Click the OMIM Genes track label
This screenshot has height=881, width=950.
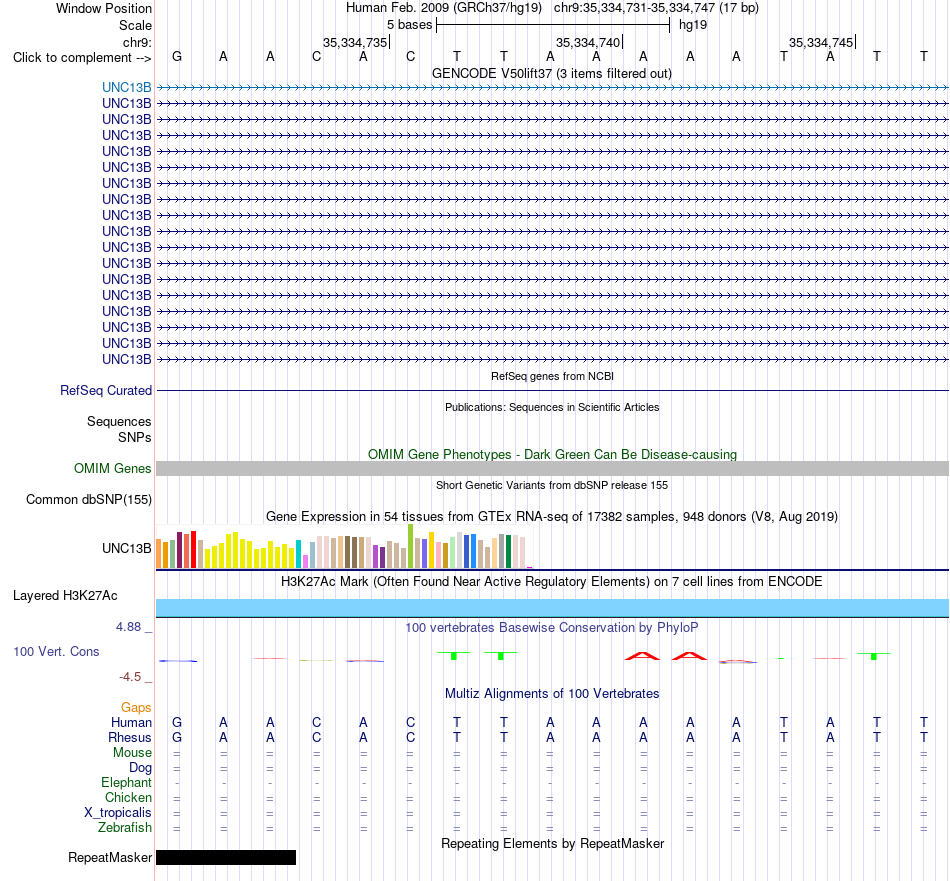[x=113, y=468]
